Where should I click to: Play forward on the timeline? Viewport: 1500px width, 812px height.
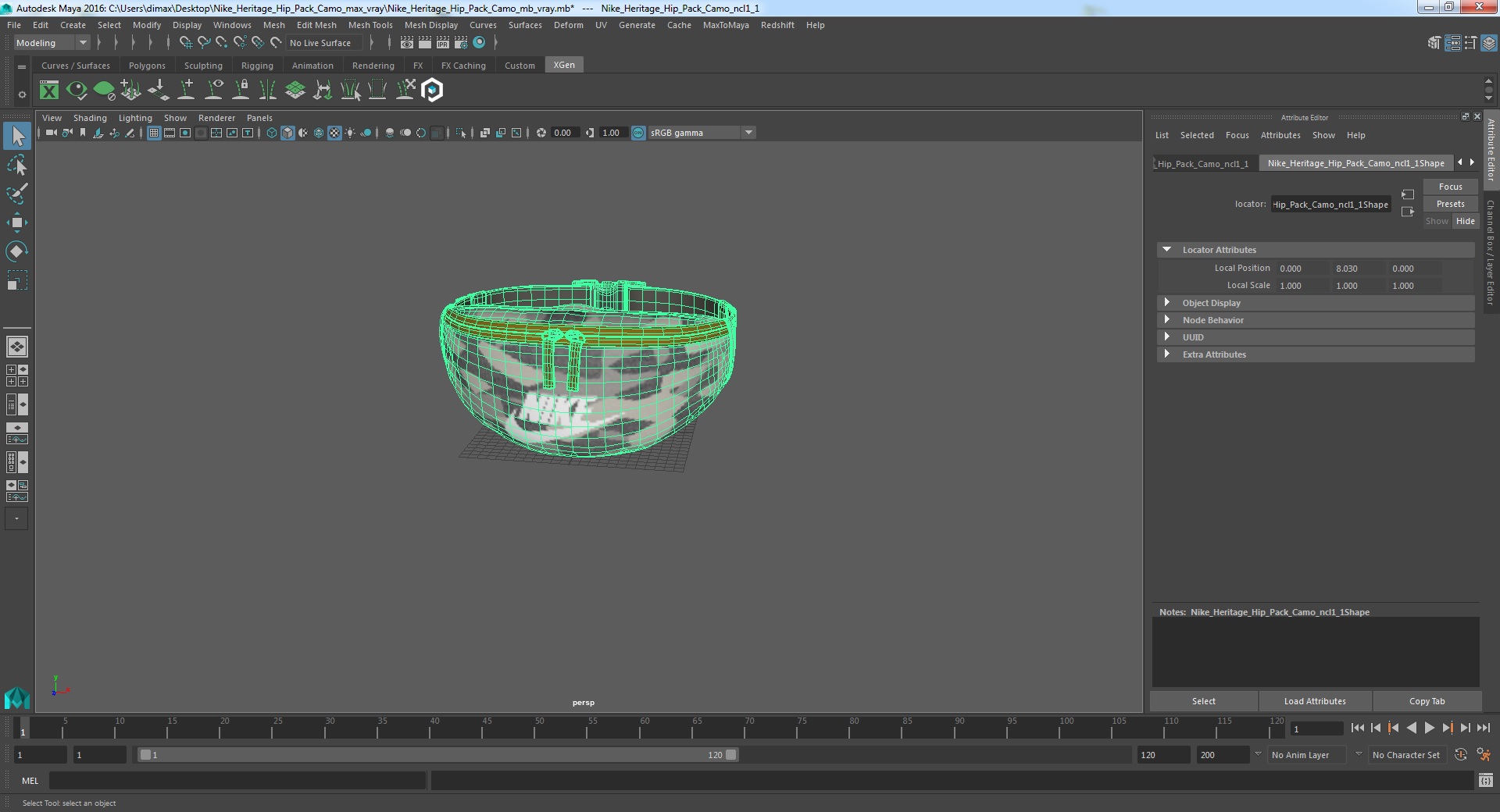point(1429,728)
